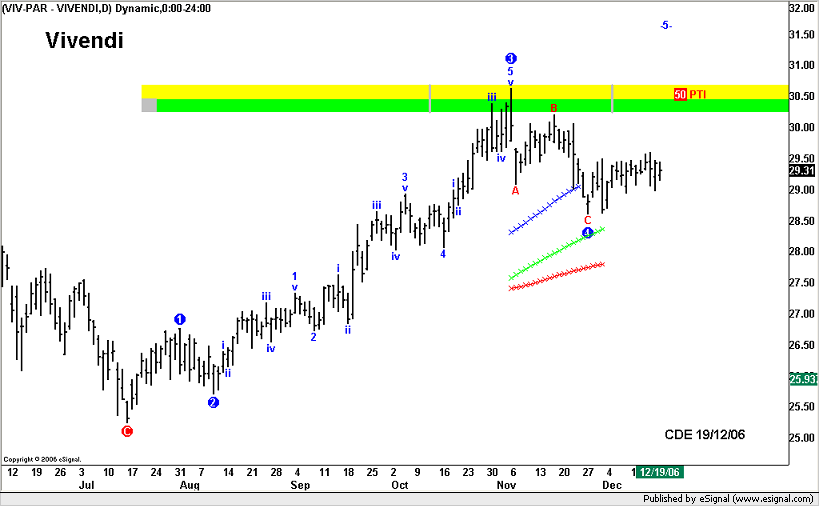Screen dimensions: 819x506
Task: Click the red circled C wave marker
Action: [x=126, y=431]
